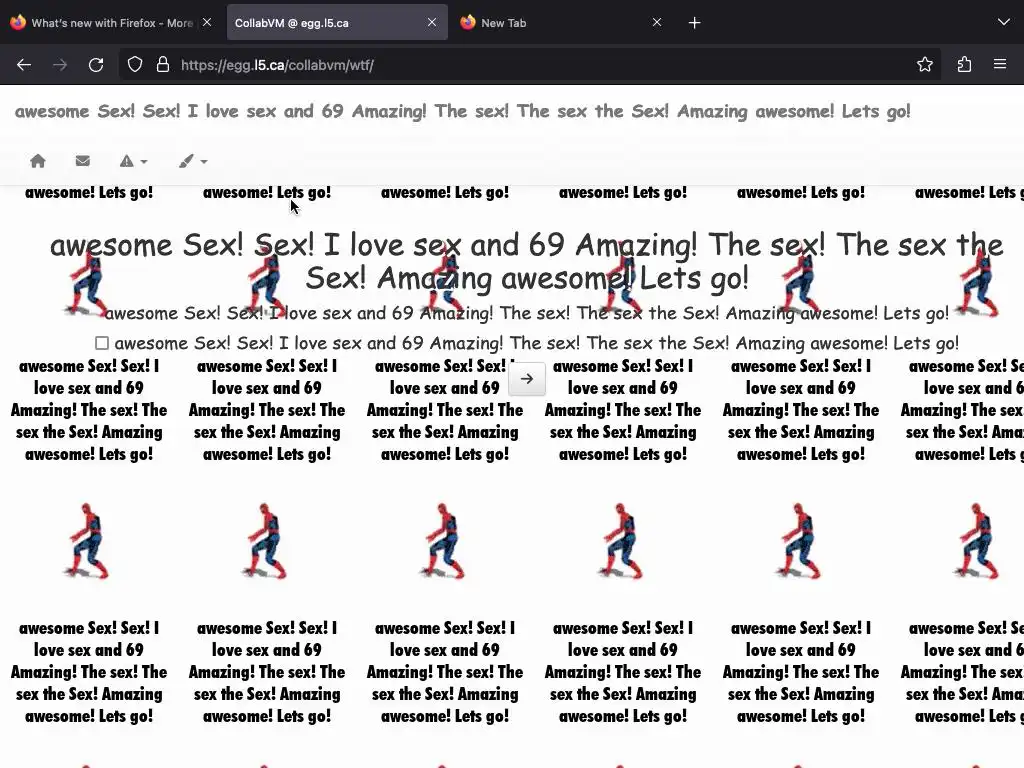Go back with the browser back arrow
Image resolution: width=1024 pixels, height=768 pixels.
click(24, 65)
